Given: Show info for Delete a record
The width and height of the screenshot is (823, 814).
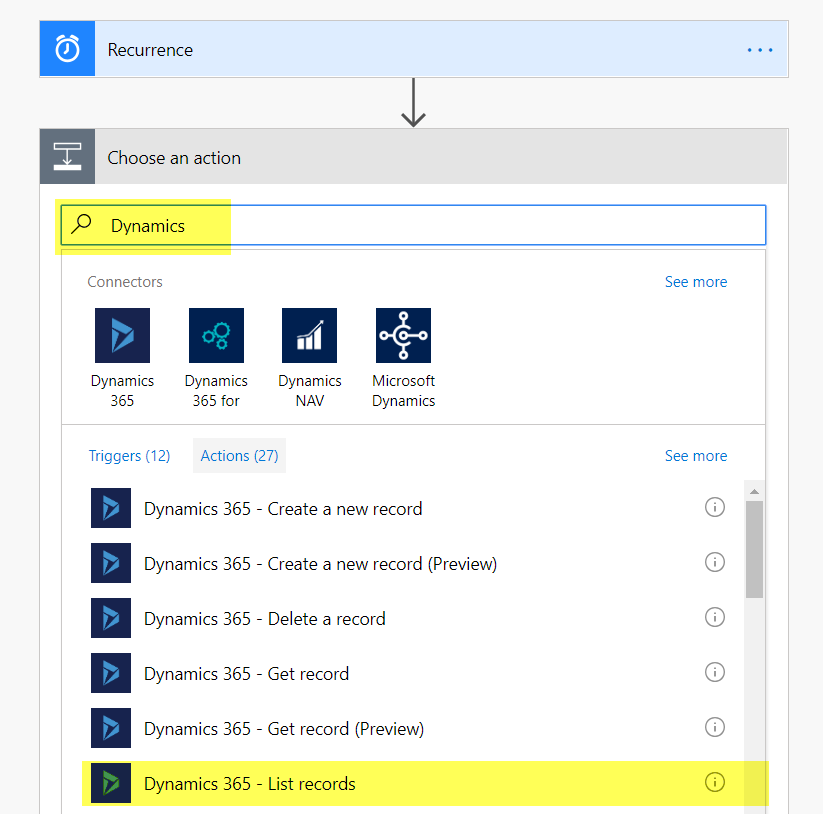Looking at the screenshot, I should (714, 617).
